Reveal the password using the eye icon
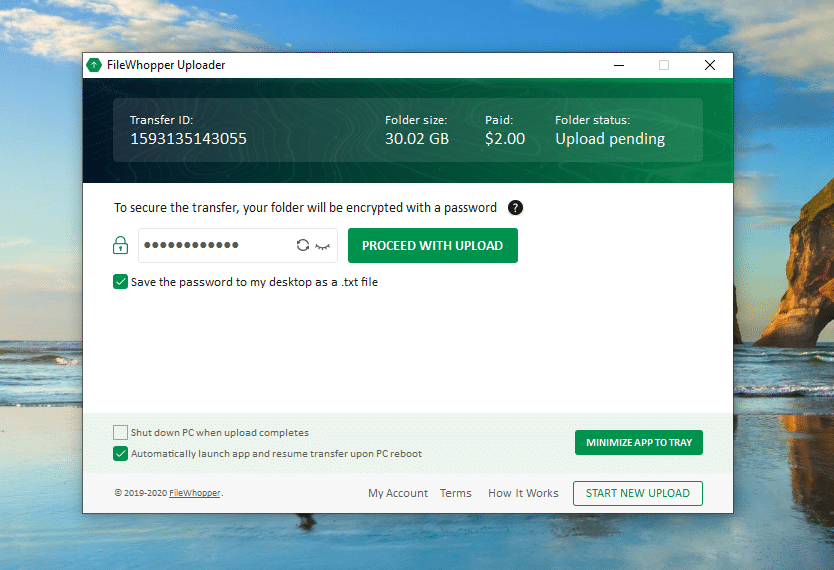Screen dimensions: 834x570 [322, 245]
